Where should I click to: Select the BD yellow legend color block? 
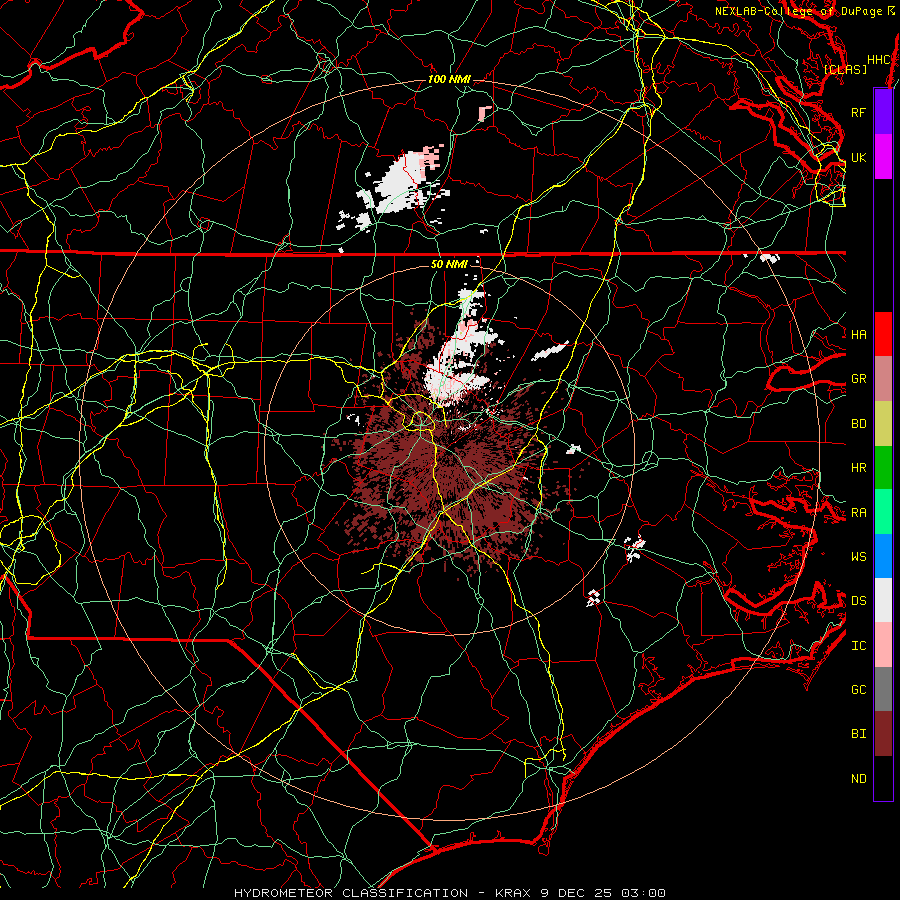[883, 424]
